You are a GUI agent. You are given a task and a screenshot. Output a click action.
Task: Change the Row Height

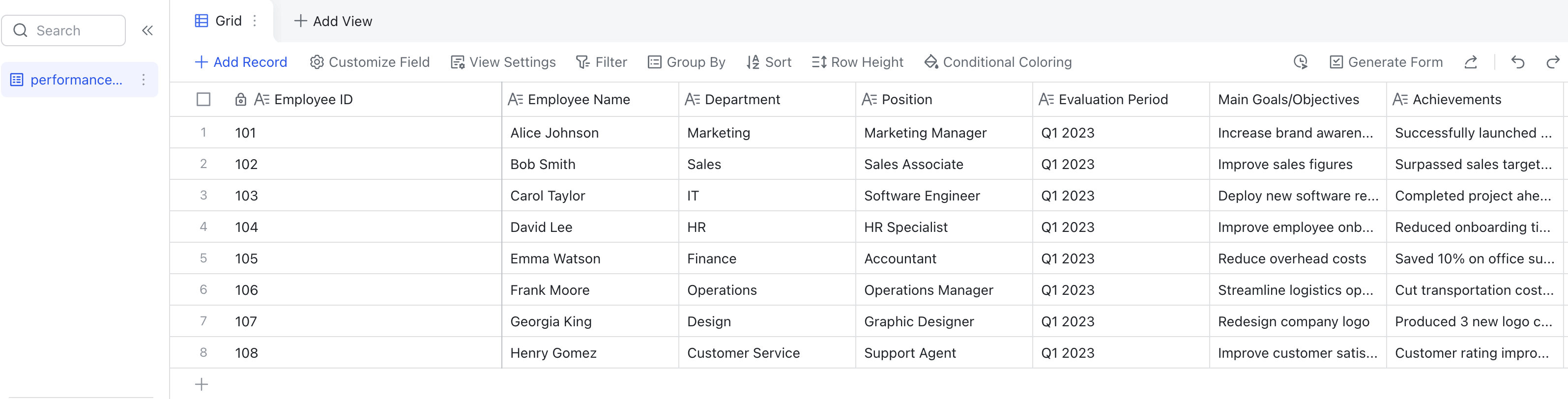point(858,62)
